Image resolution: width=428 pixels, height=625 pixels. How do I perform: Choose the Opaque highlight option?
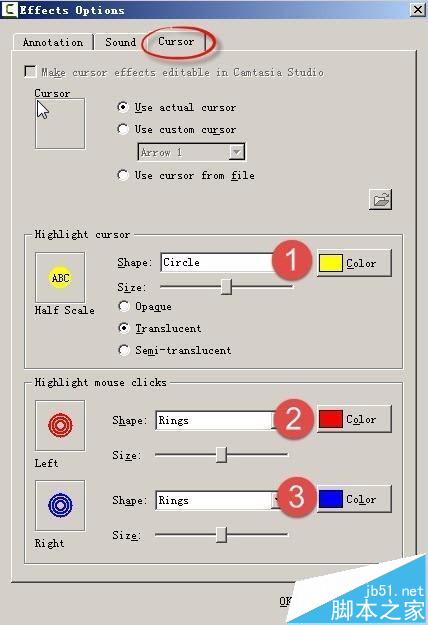click(x=124, y=306)
